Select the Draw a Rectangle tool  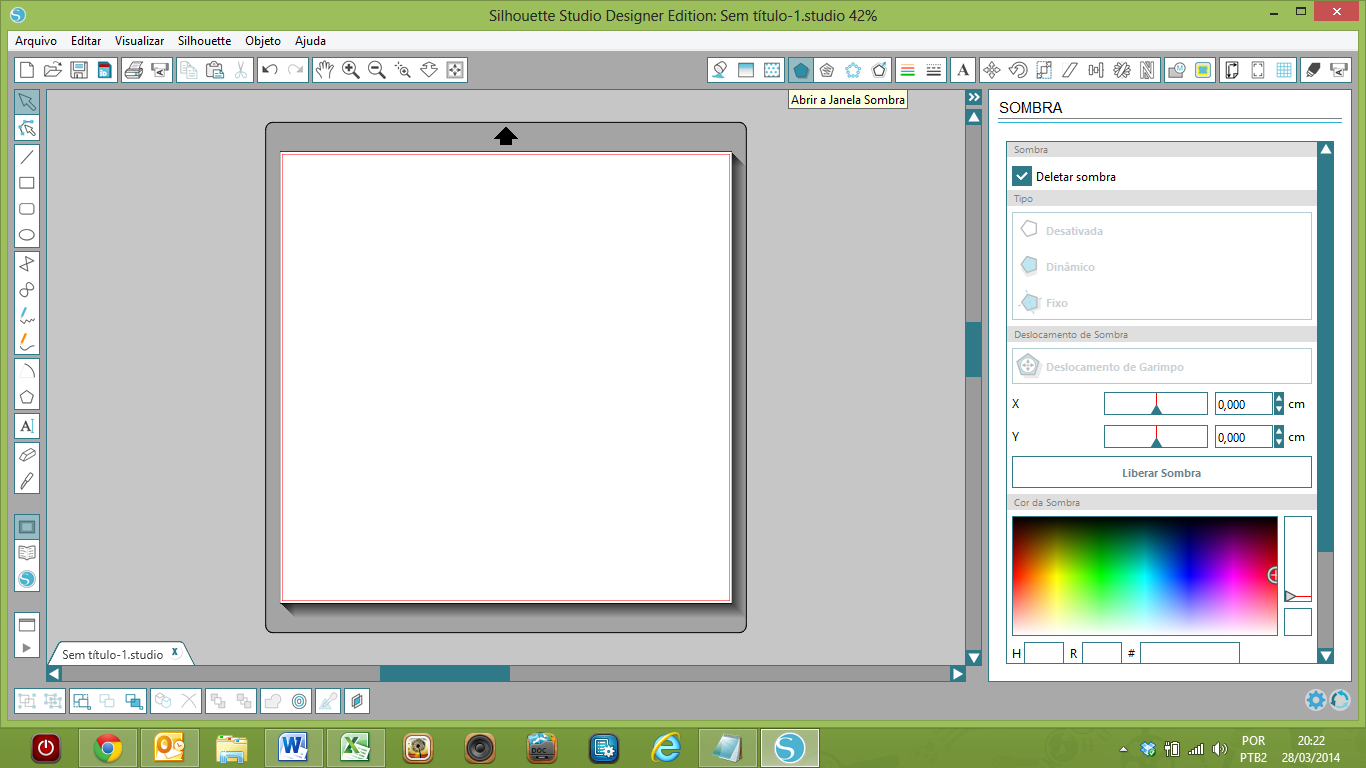point(27,183)
